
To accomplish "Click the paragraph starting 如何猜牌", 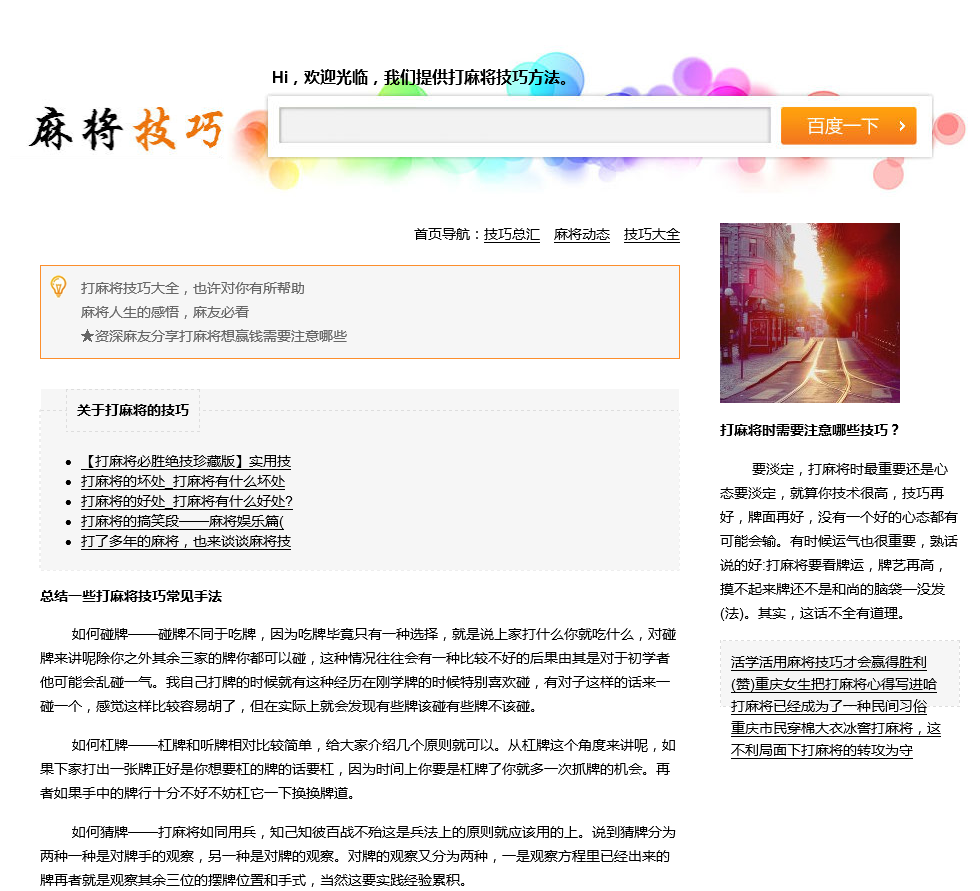I will tap(359, 855).
